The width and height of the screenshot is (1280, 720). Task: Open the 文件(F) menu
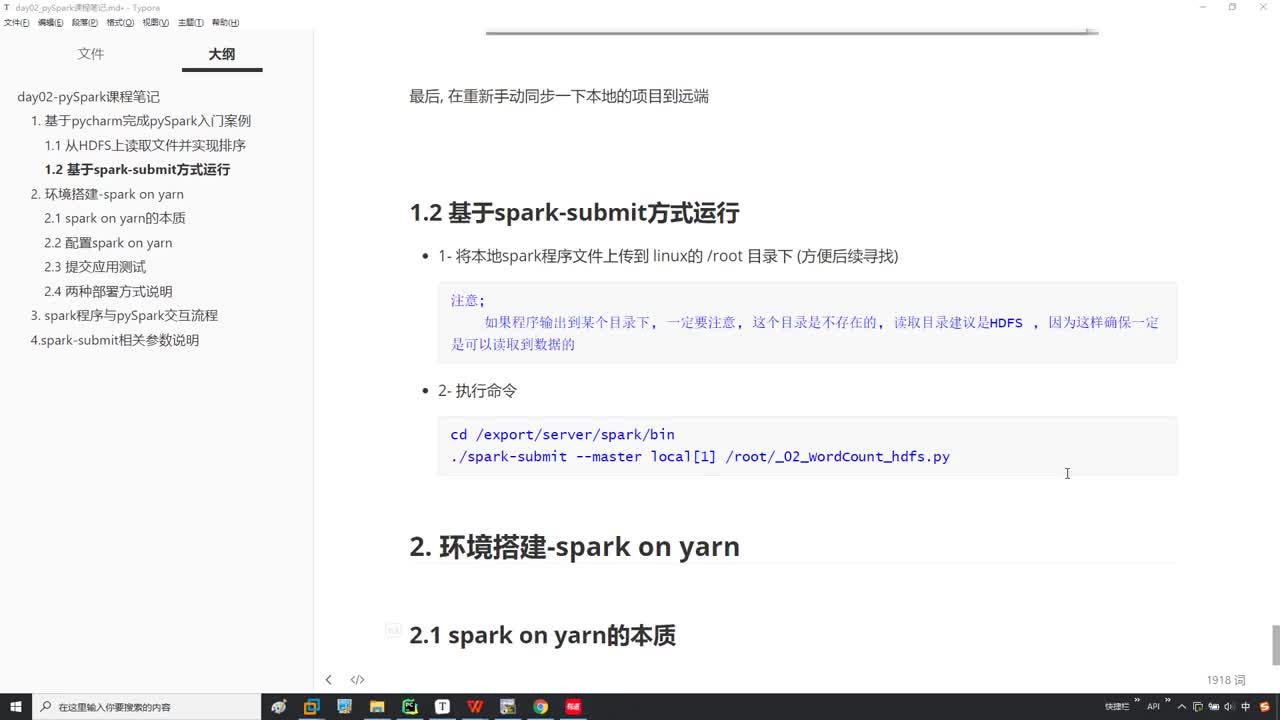(17, 22)
